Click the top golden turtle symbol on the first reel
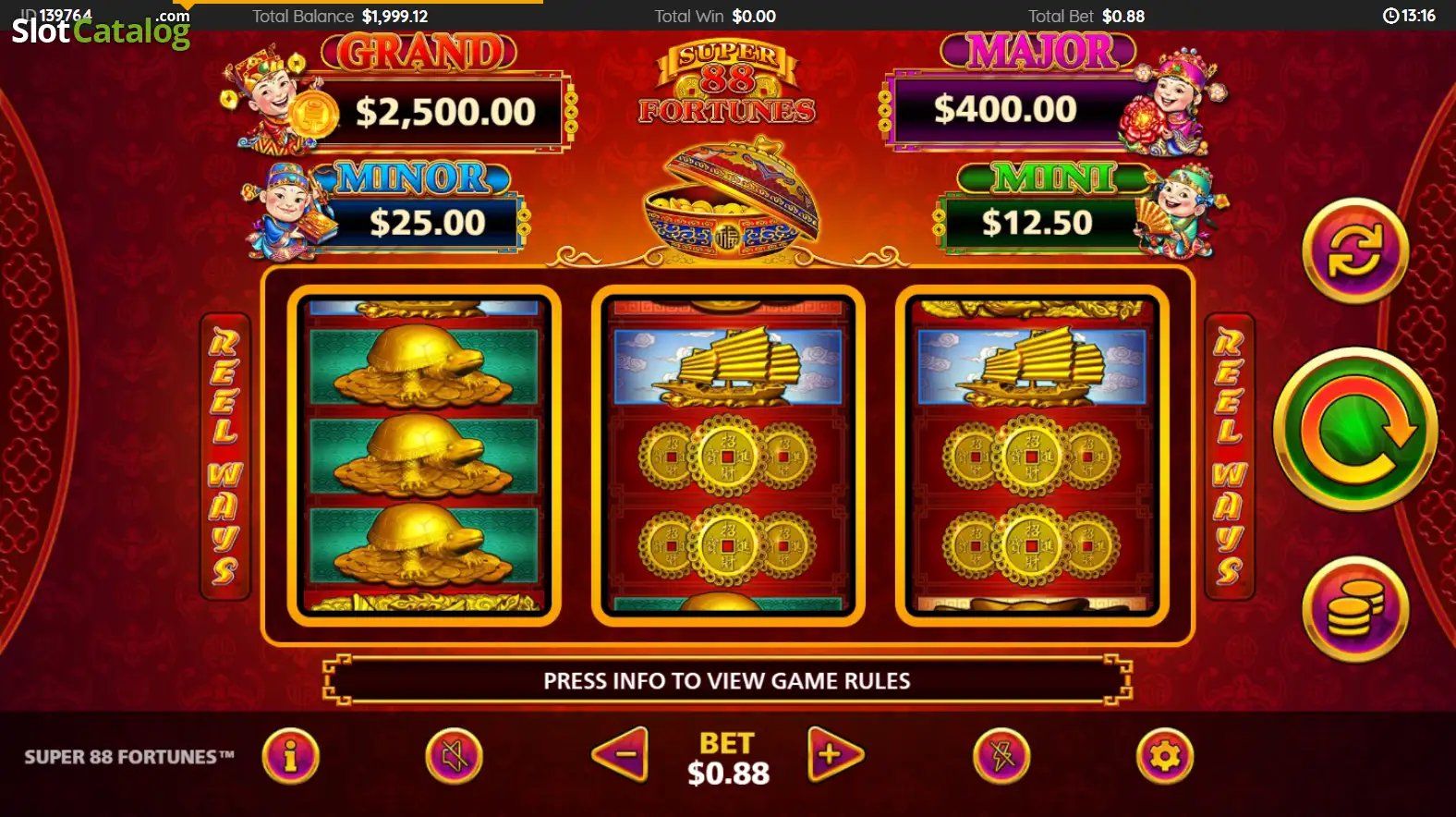The height and width of the screenshot is (817, 1456). pos(424,366)
